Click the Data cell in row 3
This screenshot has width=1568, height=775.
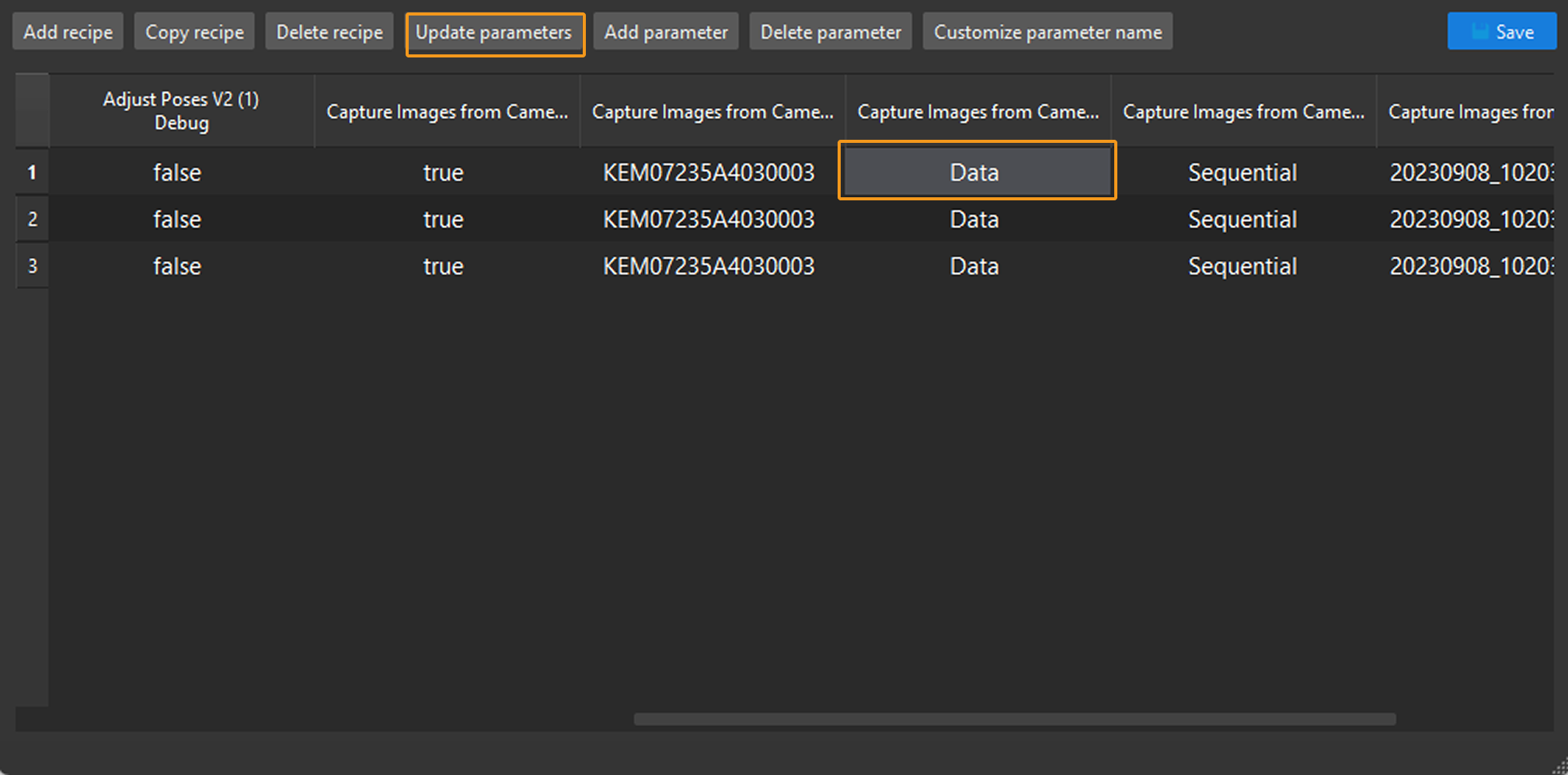click(x=975, y=266)
